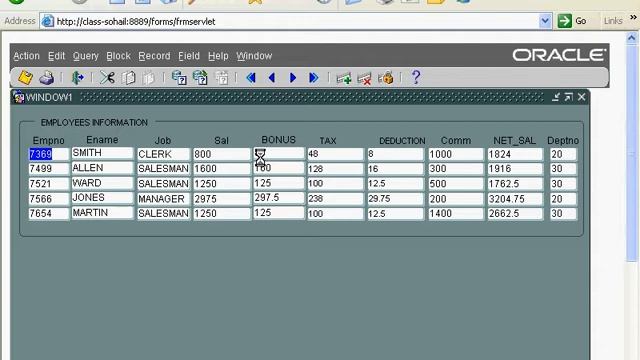Go to previous block with double-left arrow
The width and height of the screenshot is (640, 360).
coord(251,78)
